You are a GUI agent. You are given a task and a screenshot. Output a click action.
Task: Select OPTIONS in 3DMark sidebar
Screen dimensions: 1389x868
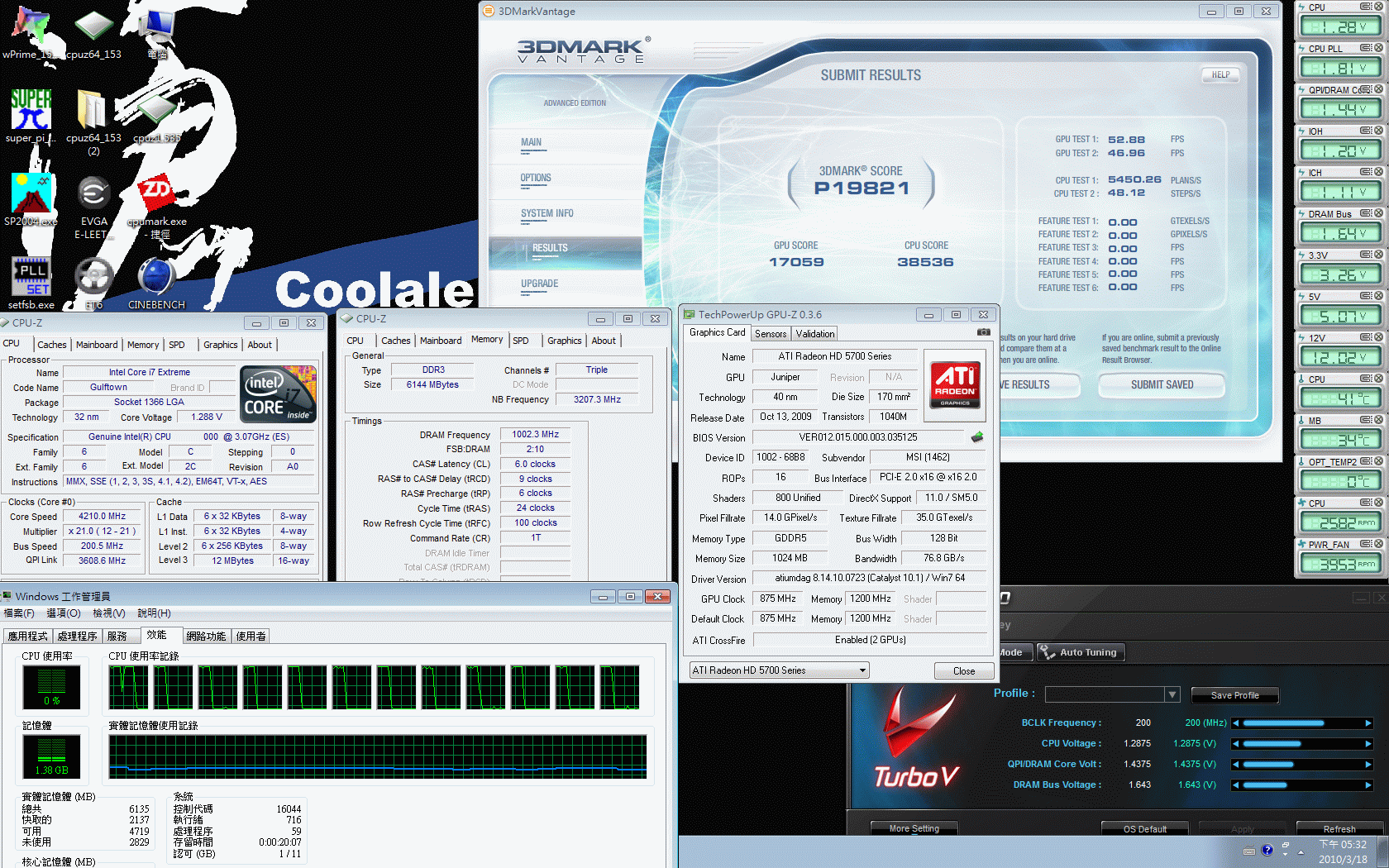tap(536, 178)
